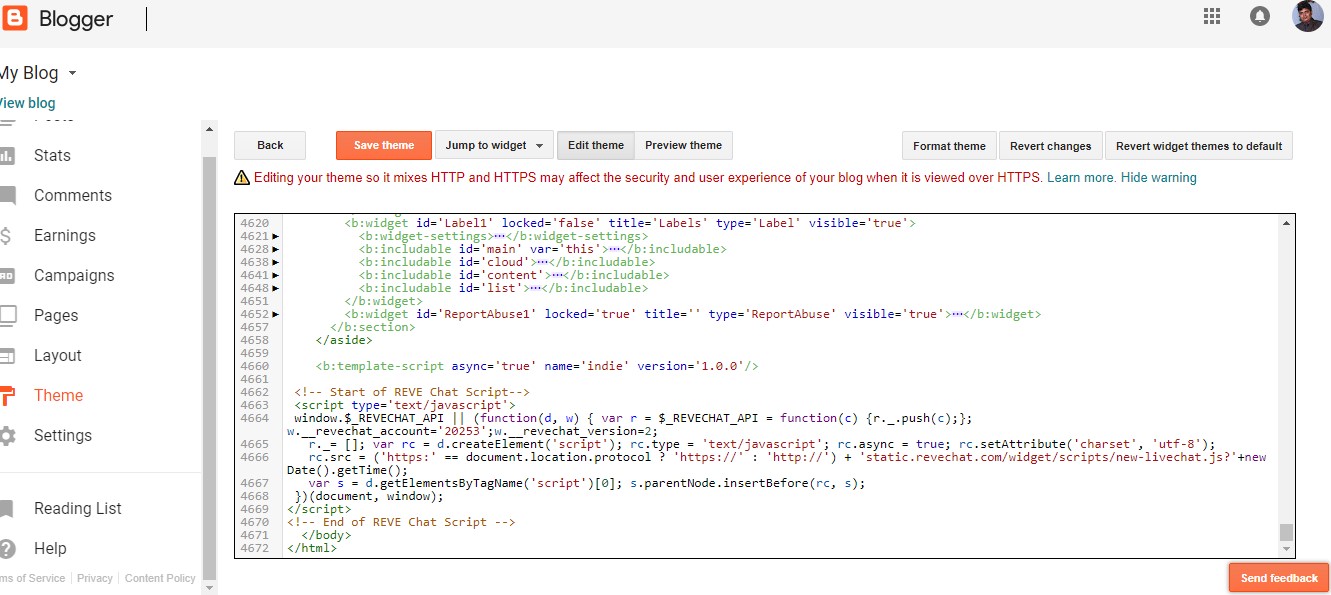Screen dimensions: 1331x595
Task: Click the Send feedback button
Action: pos(1279,578)
